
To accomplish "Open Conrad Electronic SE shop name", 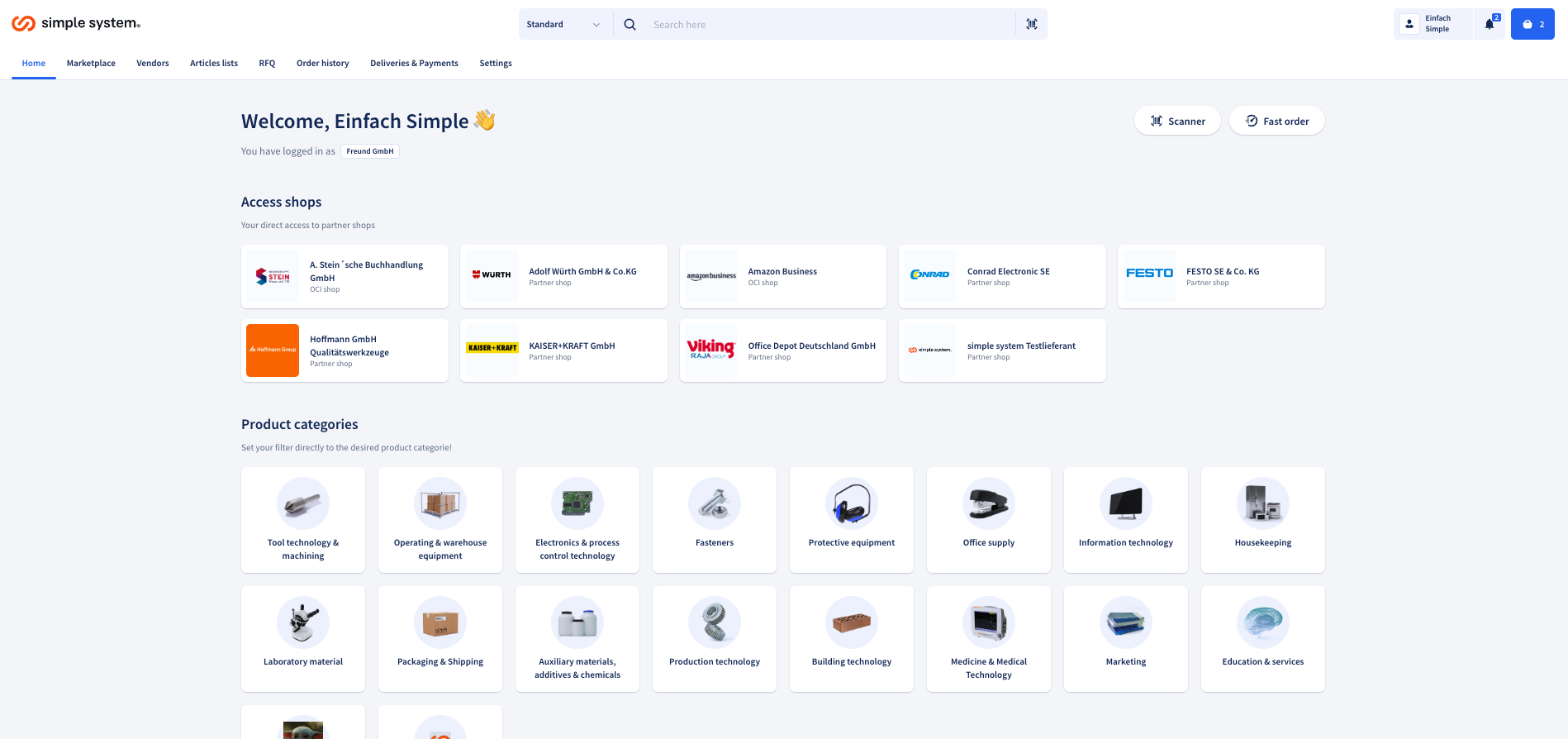I will point(1009,272).
